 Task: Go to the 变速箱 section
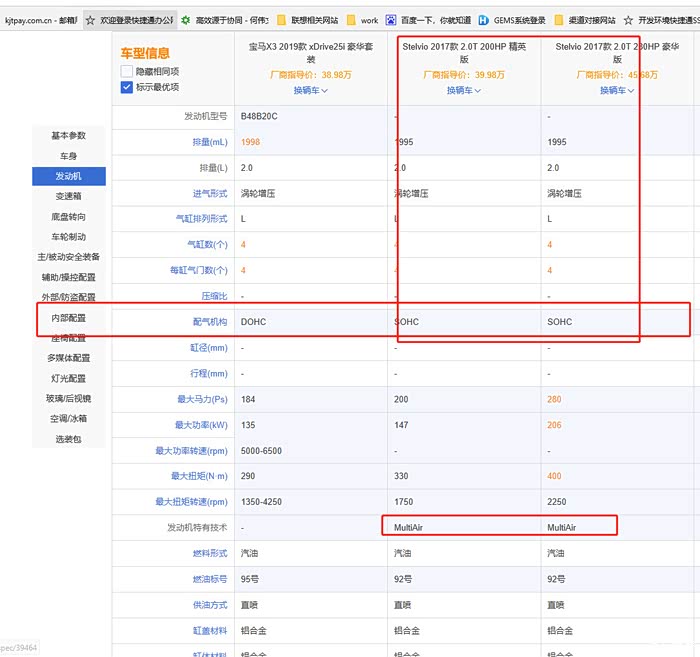(68, 196)
